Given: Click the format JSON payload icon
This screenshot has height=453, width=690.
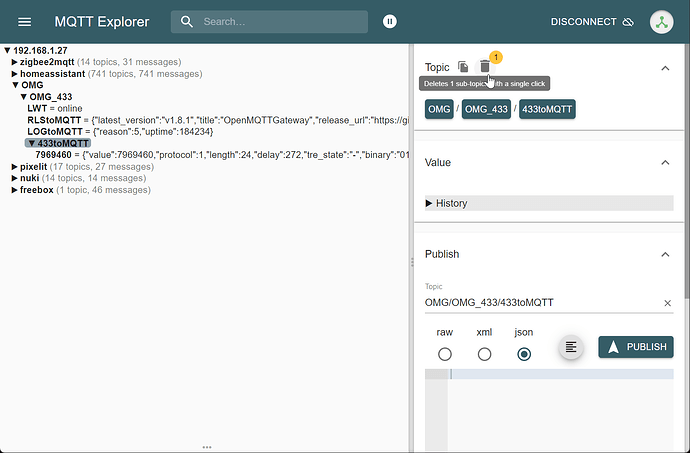Looking at the screenshot, I should pos(570,347).
